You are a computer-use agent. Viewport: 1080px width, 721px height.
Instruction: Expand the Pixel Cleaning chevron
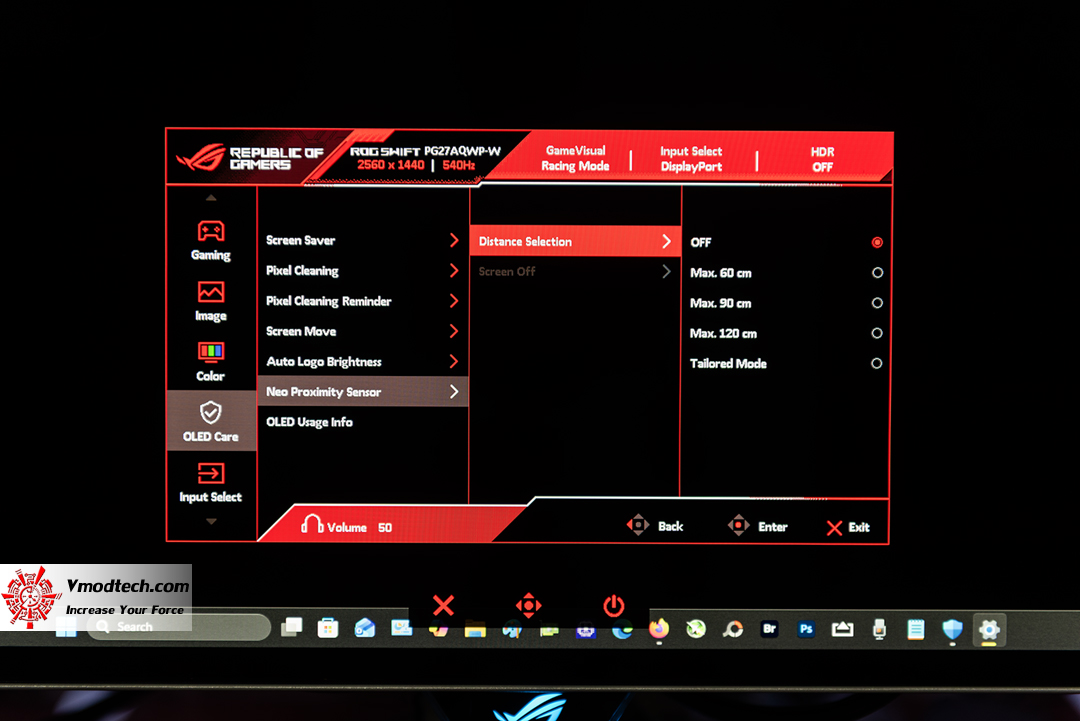pyautogui.click(x=454, y=271)
